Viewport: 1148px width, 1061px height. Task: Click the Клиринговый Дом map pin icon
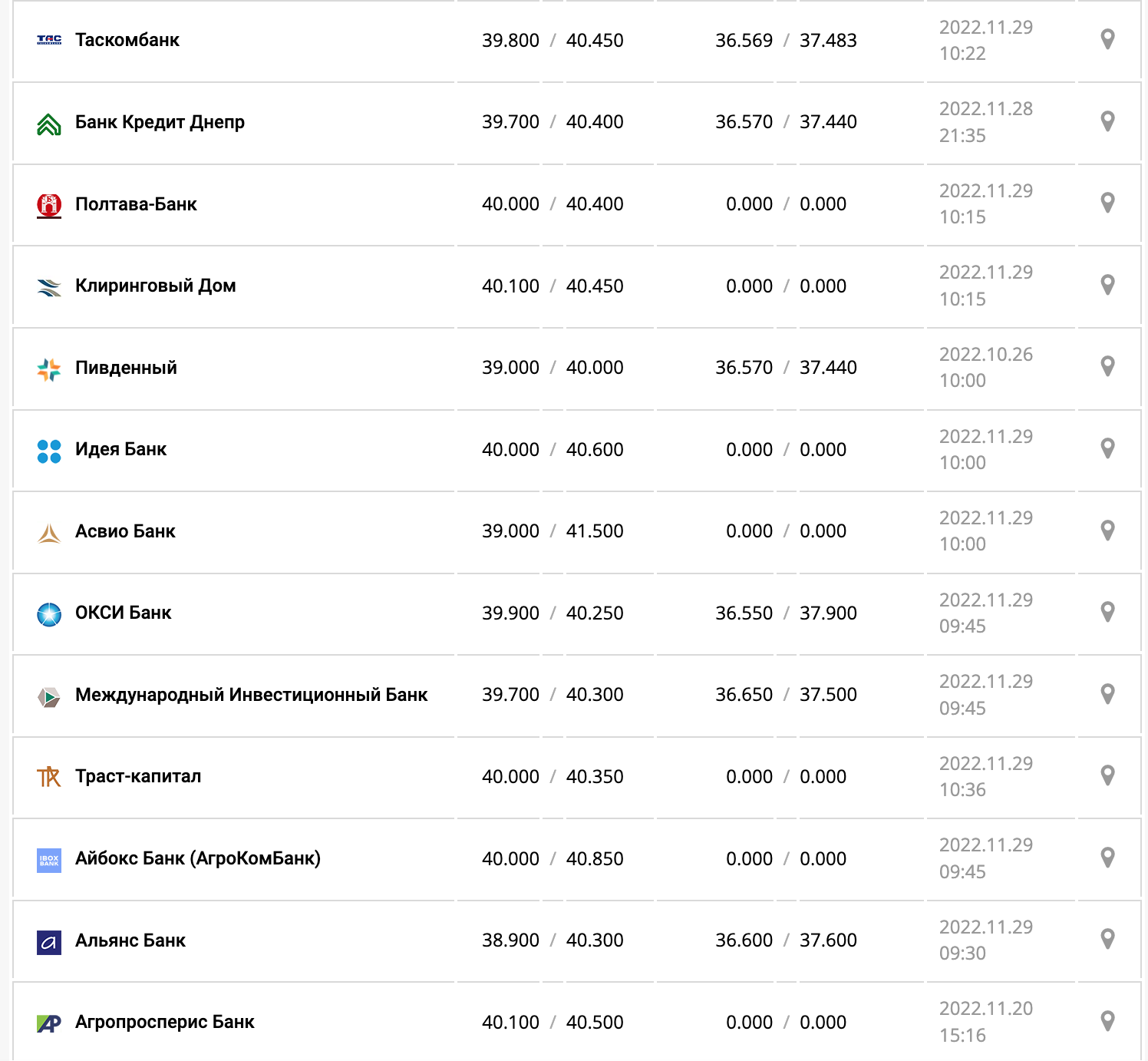[1107, 285]
